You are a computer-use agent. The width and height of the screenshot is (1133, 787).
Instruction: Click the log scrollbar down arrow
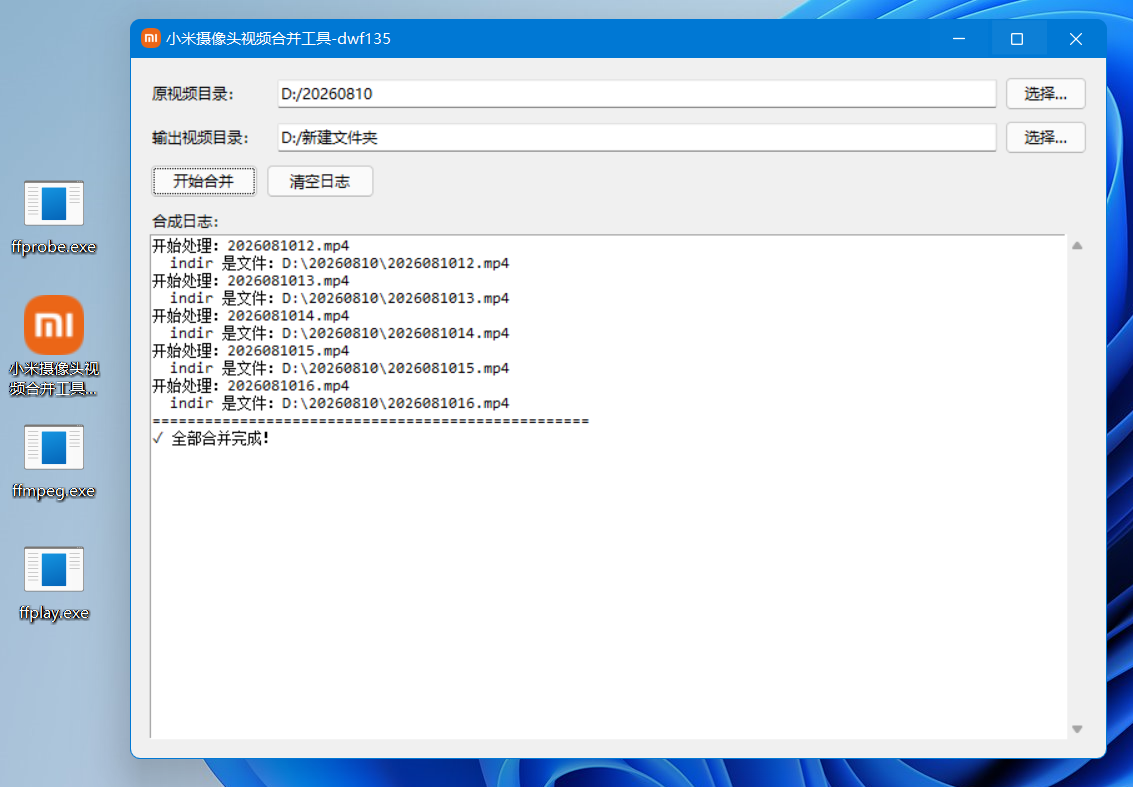click(x=1077, y=729)
